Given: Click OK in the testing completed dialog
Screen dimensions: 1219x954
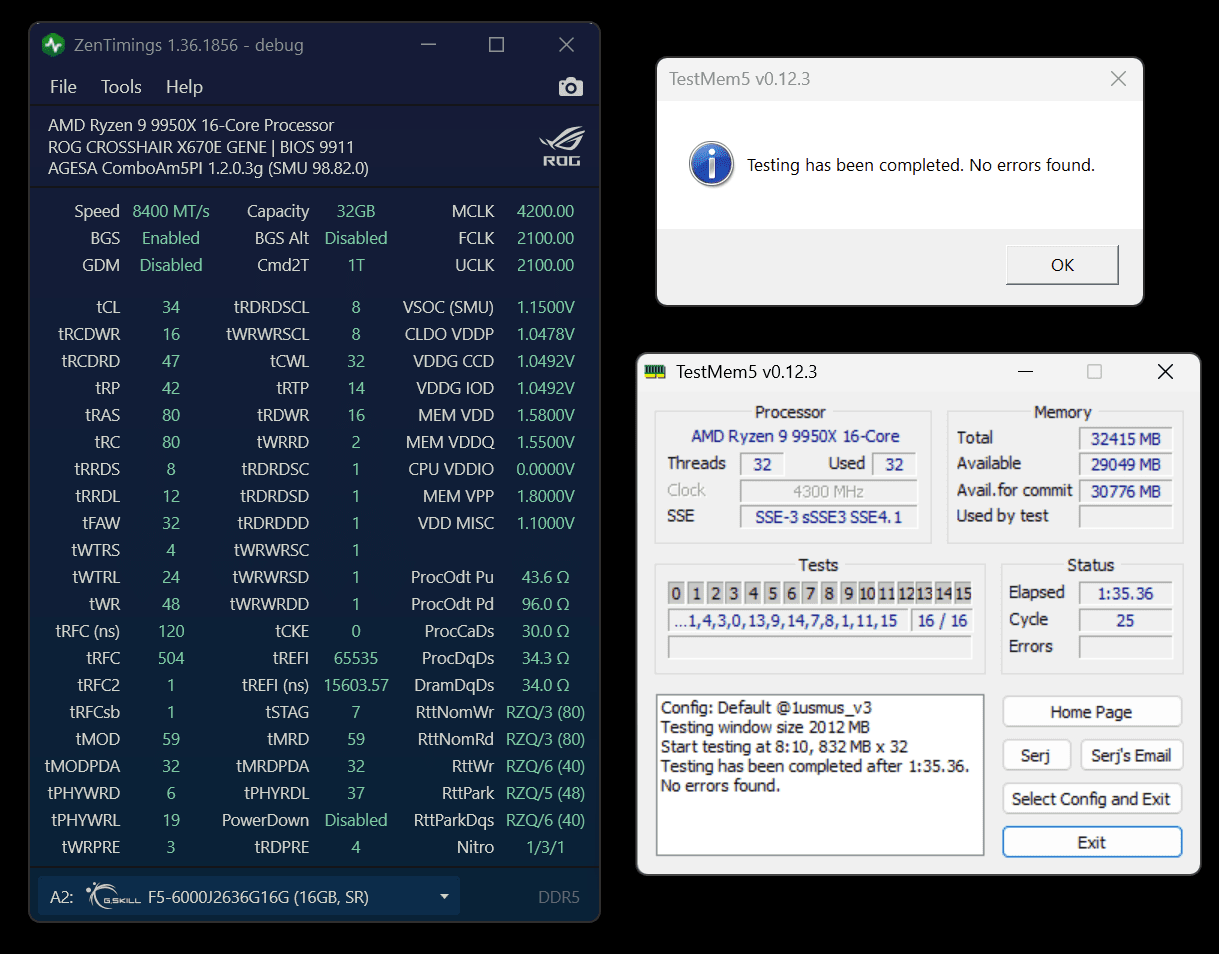Looking at the screenshot, I should [1062, 265].
